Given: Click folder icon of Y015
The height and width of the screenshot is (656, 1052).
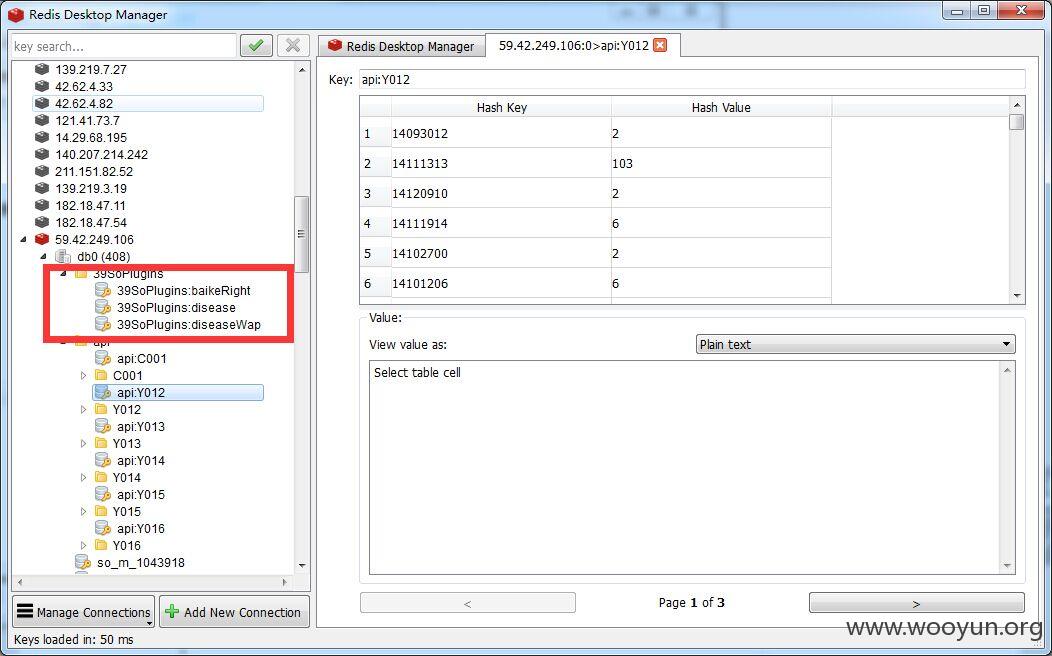Looking at the screenshot, I should [101, 511].
